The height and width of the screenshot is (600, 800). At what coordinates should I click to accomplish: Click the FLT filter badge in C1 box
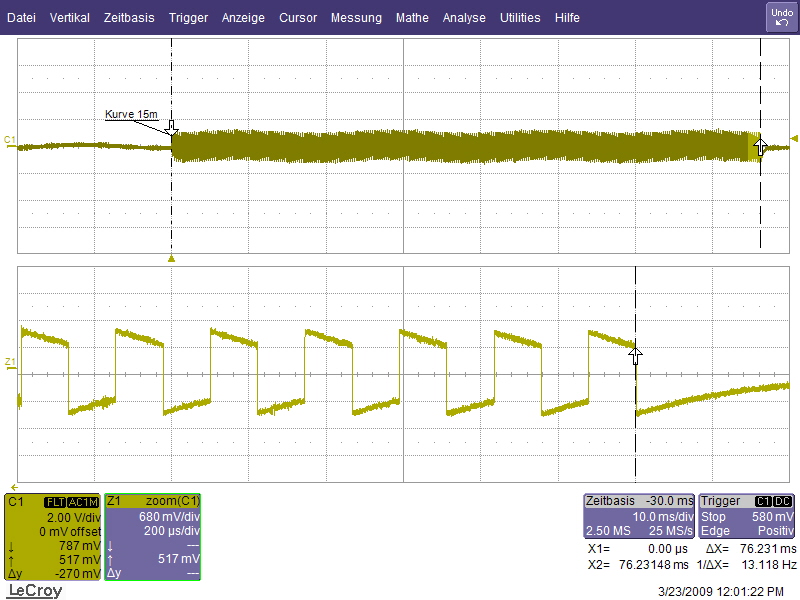(x=55, y=503)
